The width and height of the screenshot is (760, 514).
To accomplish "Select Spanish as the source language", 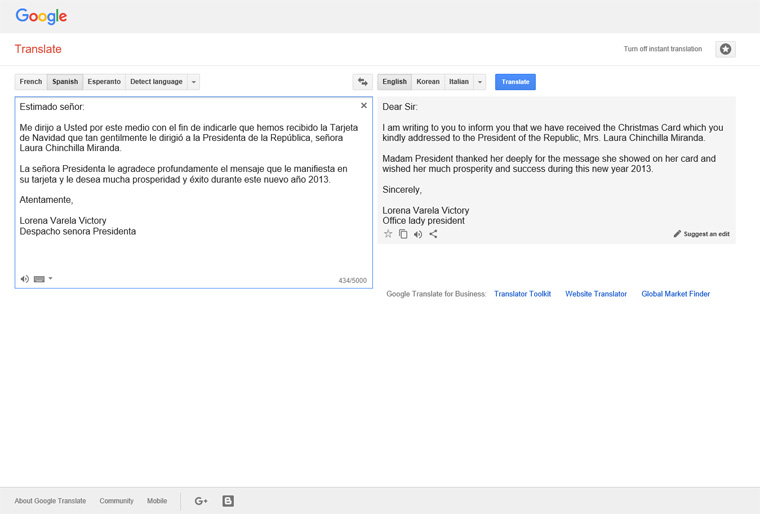I will [x=65, y=81].
